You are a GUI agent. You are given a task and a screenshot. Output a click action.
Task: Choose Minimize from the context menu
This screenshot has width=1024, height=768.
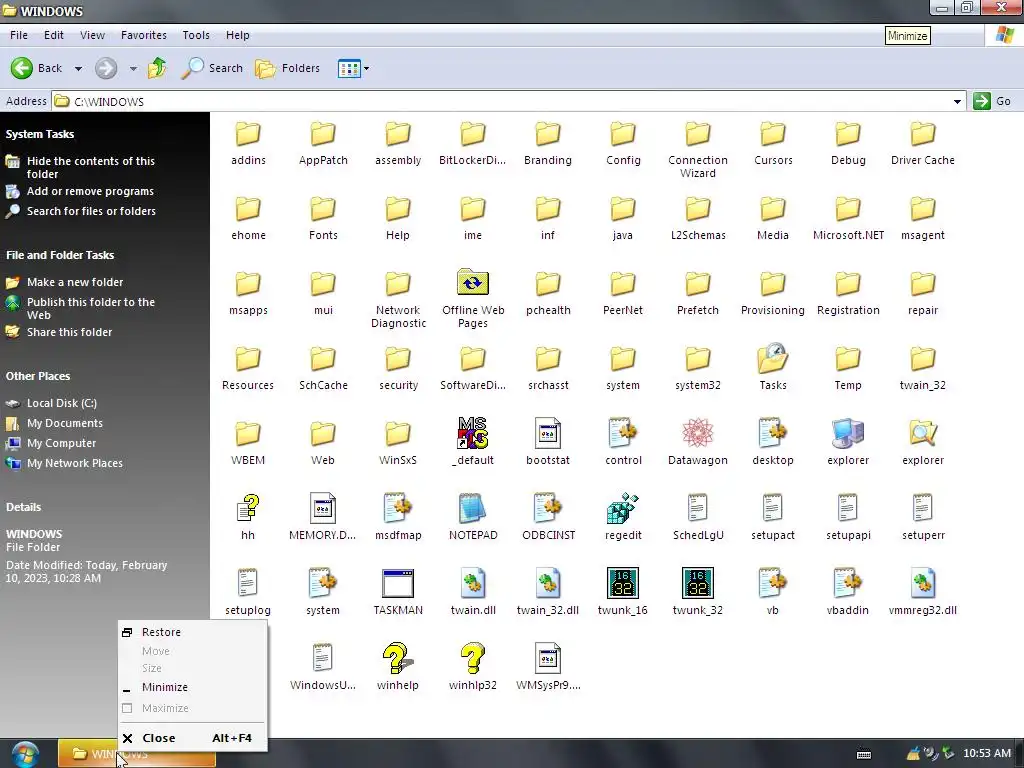click(193, 687)
